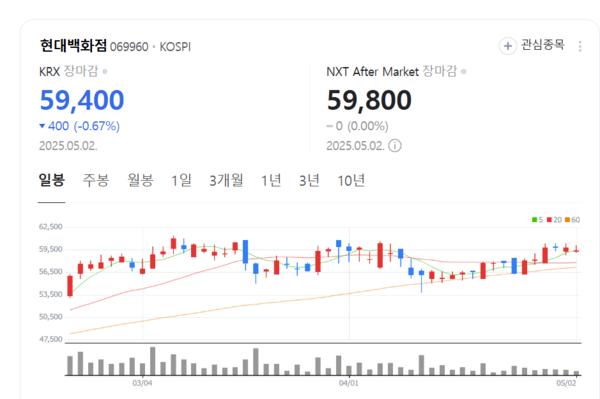Click the 관심종목 label

[543, 45]
